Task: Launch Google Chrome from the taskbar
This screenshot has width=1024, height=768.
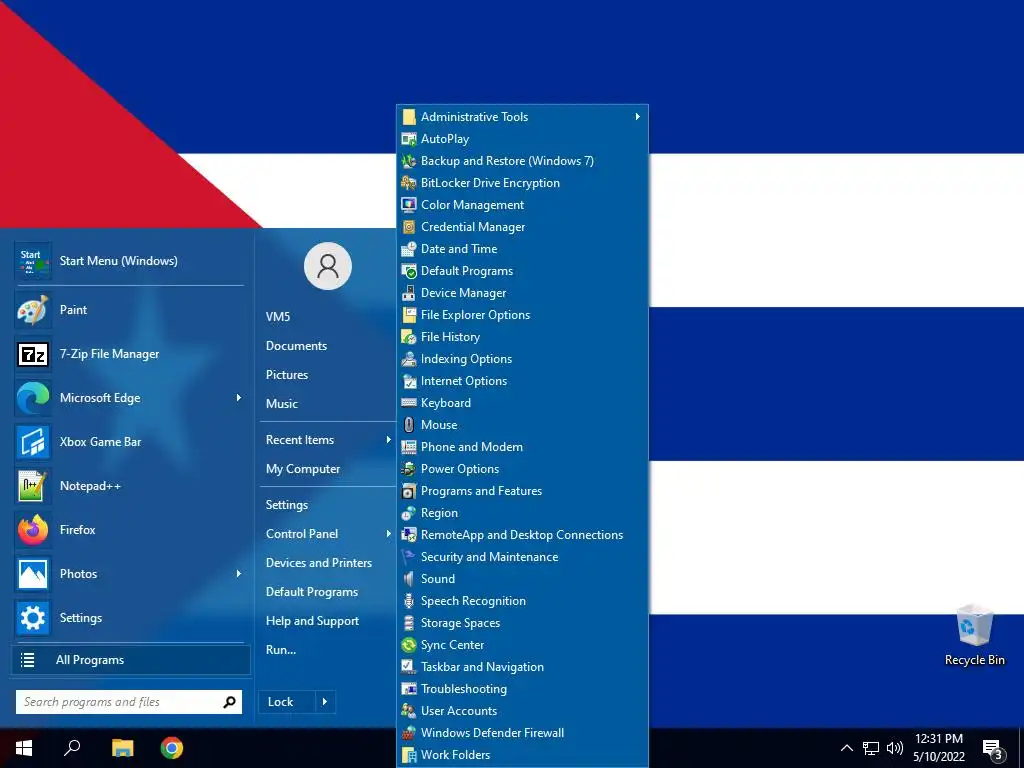Action: (x=172, y=748)
